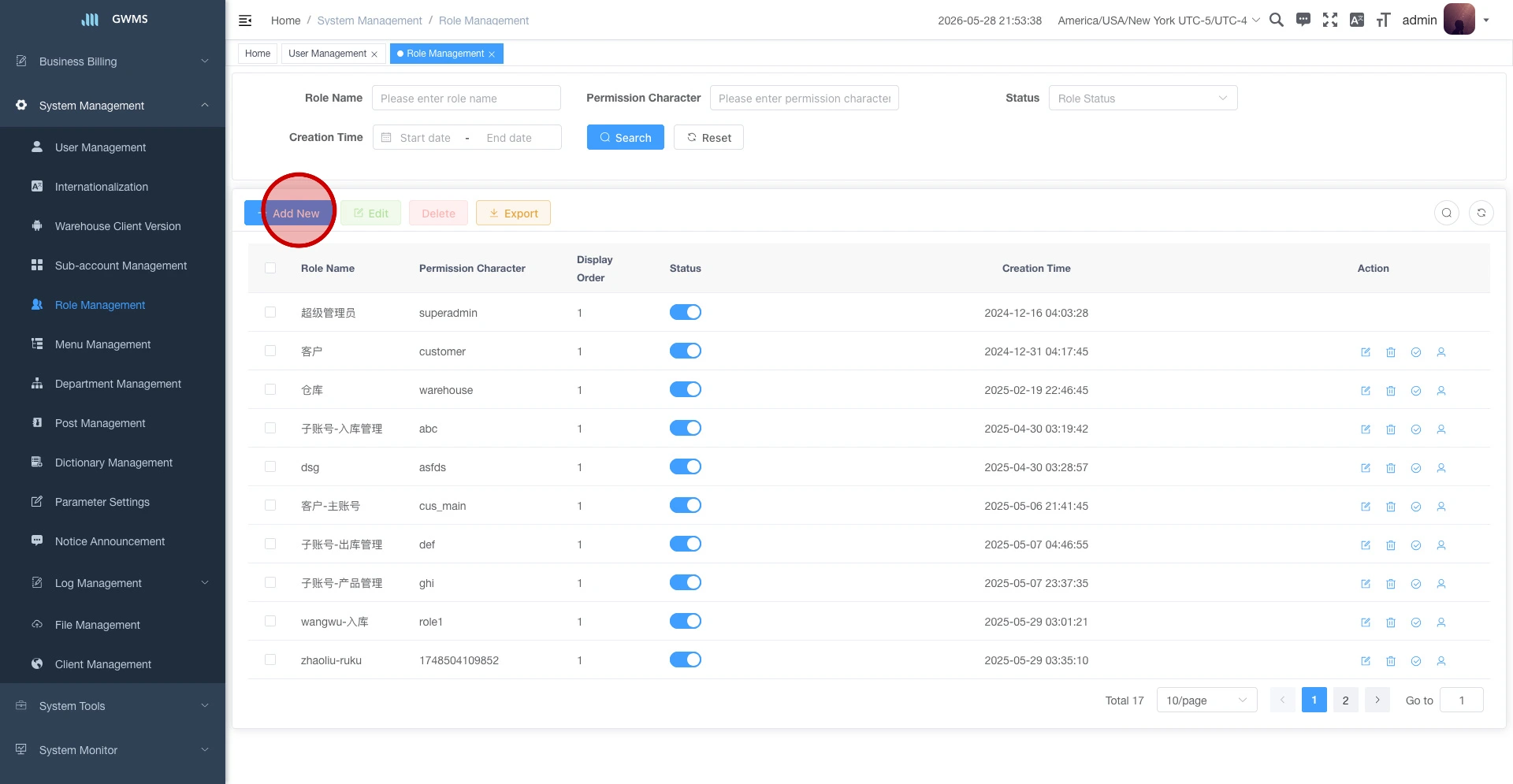Click the data permission check icon in the asfds row

tap(1416, 468)
